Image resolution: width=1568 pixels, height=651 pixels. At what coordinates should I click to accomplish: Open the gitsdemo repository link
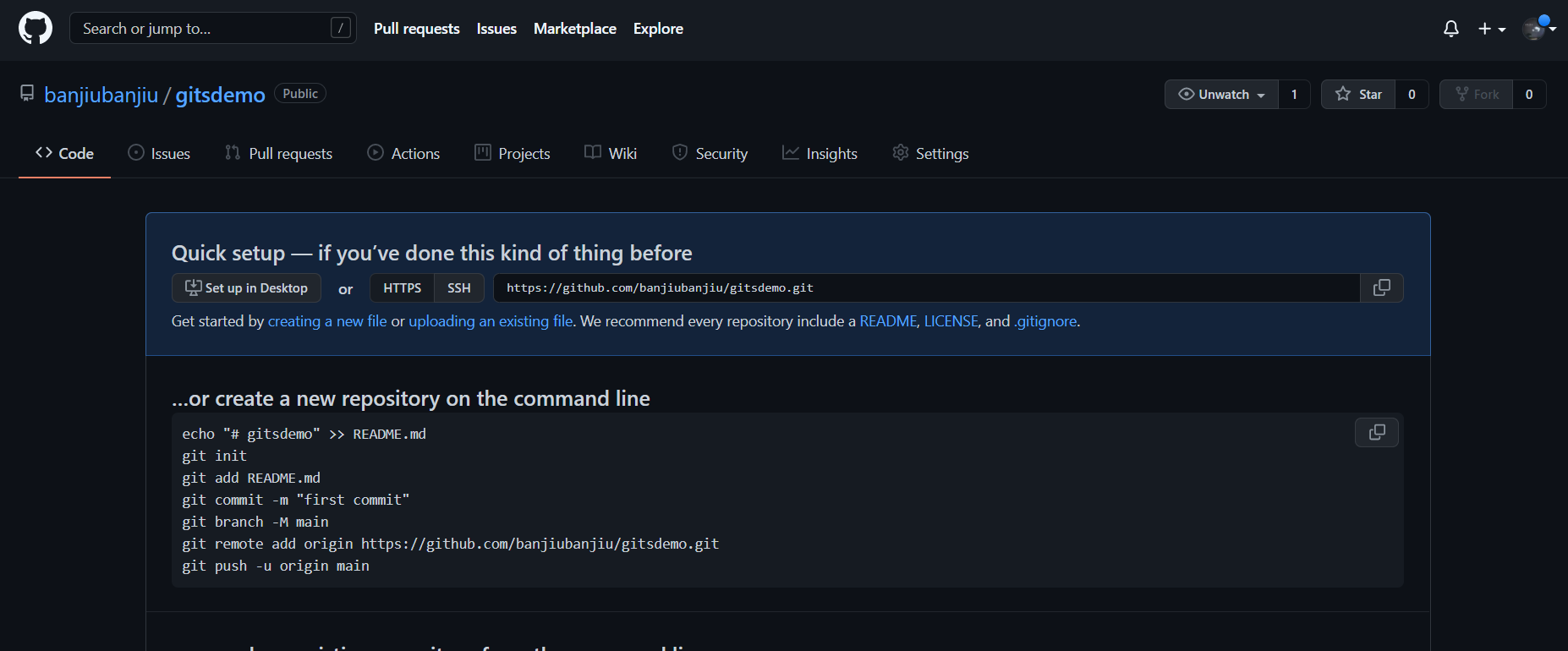coord(220,95)
